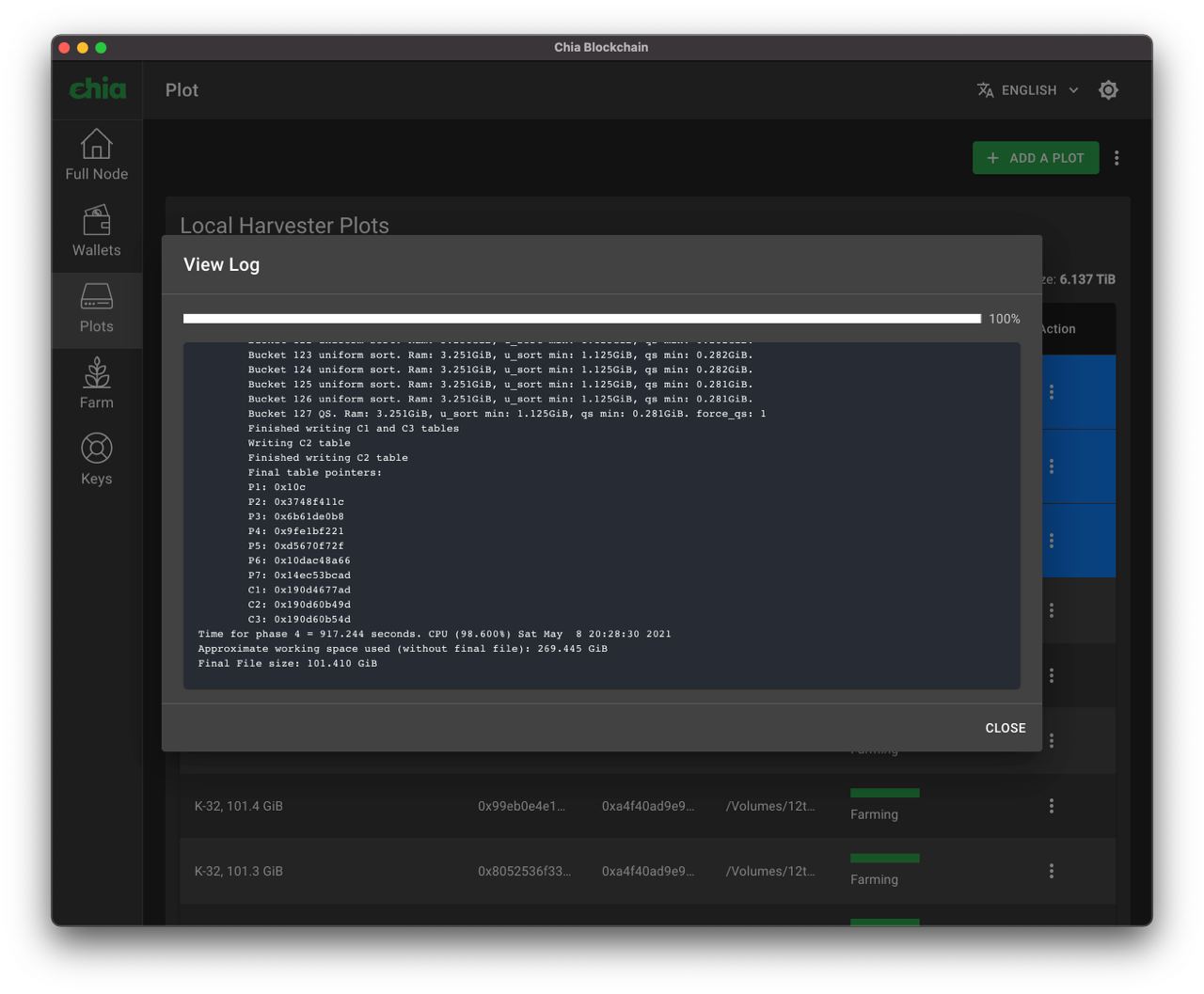
Task: Open the Keys section
Action: 96,460
